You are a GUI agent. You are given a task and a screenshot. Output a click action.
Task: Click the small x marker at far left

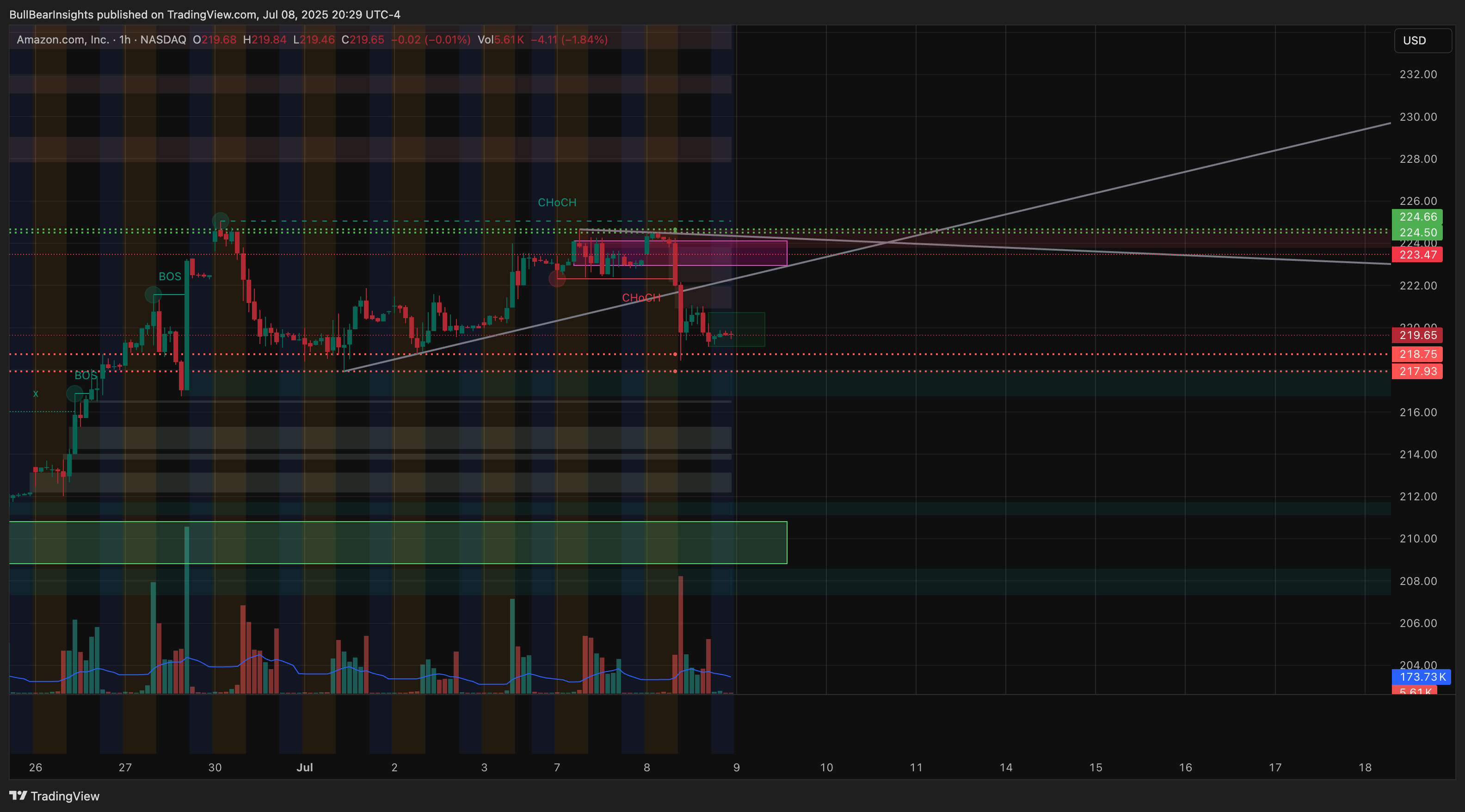[36, 394]
